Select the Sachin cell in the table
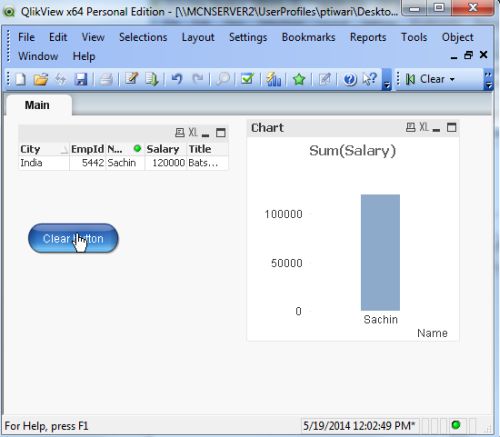500x437 pixels. pyautogui.click(x=125, y=163)
